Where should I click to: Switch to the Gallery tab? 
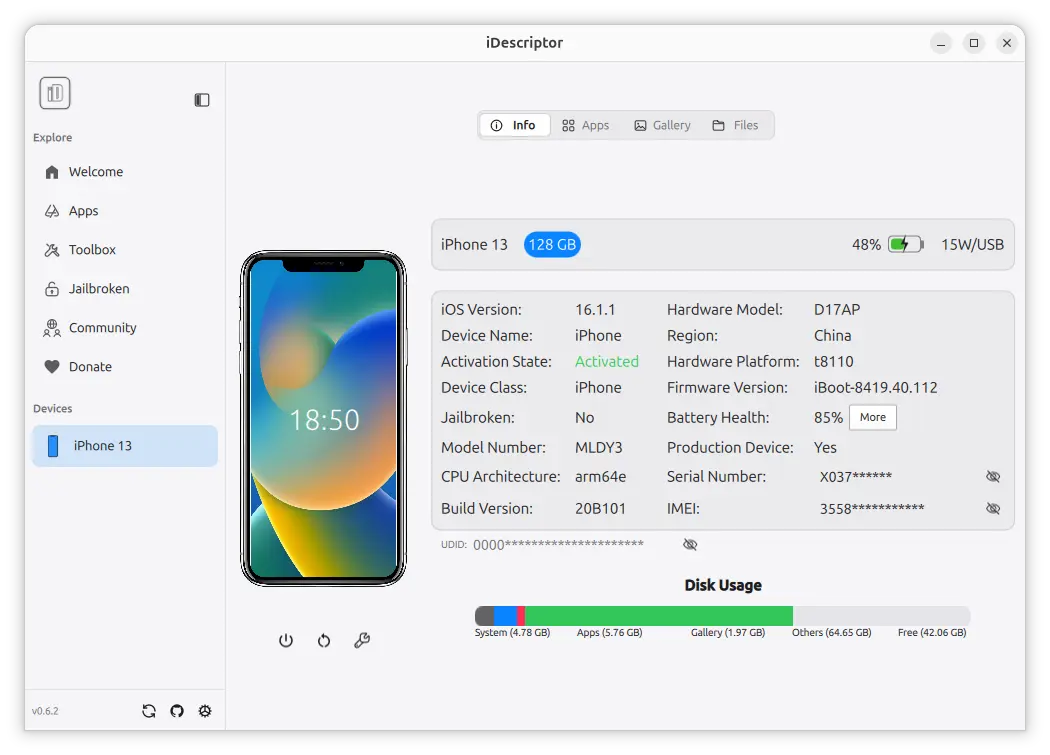pos(662,125)
